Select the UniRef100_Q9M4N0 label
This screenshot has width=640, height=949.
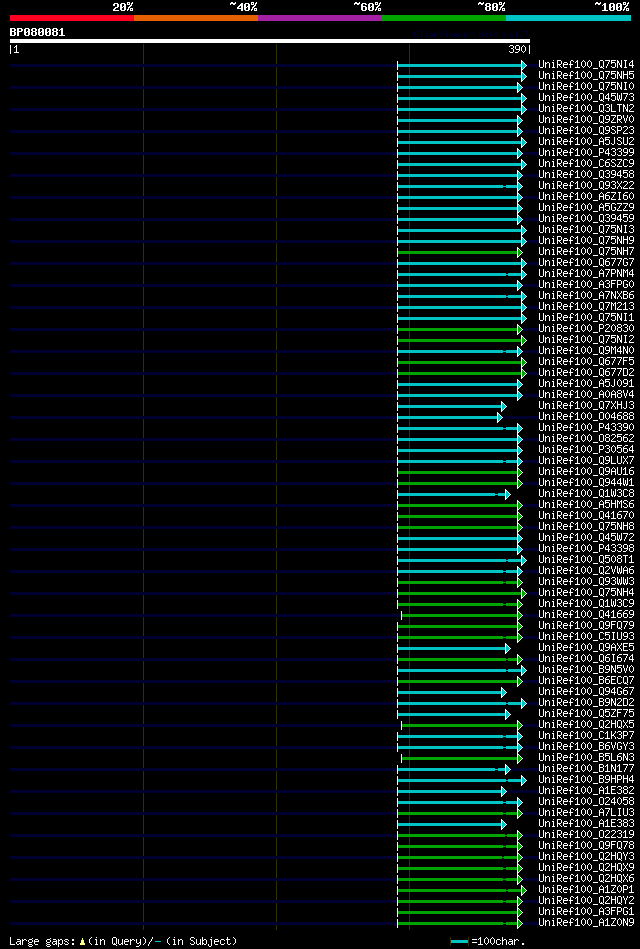click(x=586, y=351)
